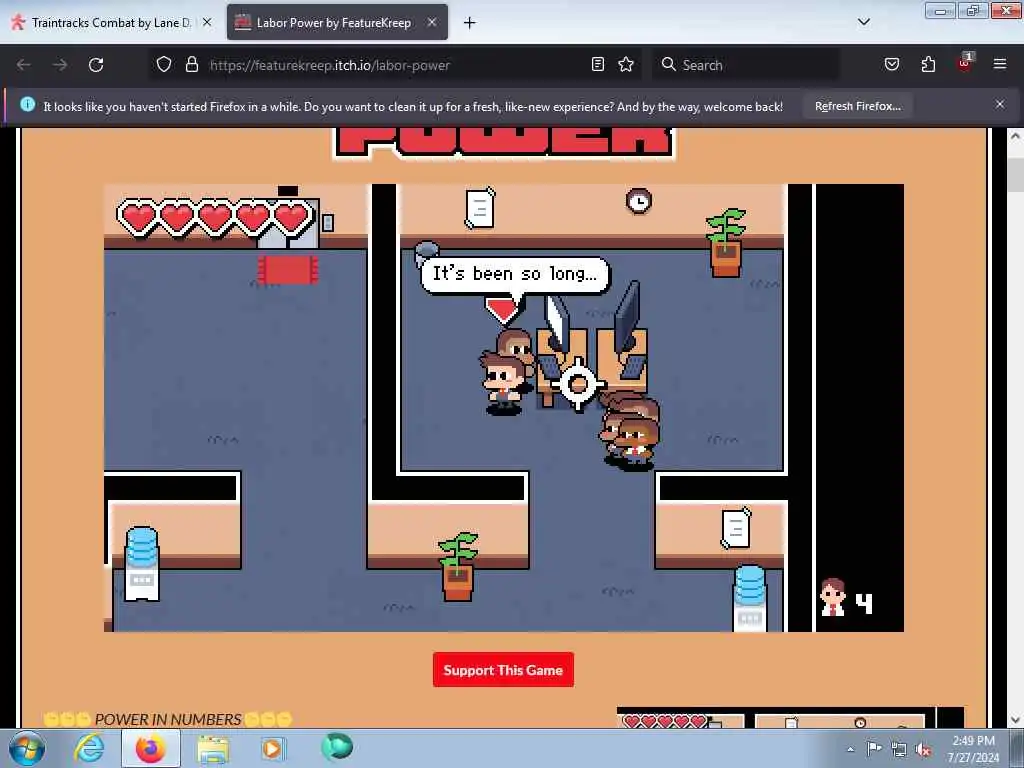Focus the Firefox Search box
The height and width of the screenshot is (768, 1024).
coord(746,65)
